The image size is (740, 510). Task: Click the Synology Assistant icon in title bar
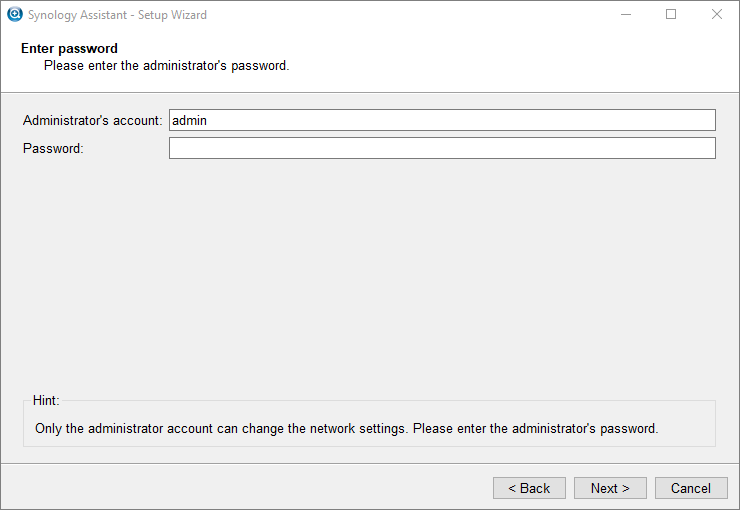(15, 14)
